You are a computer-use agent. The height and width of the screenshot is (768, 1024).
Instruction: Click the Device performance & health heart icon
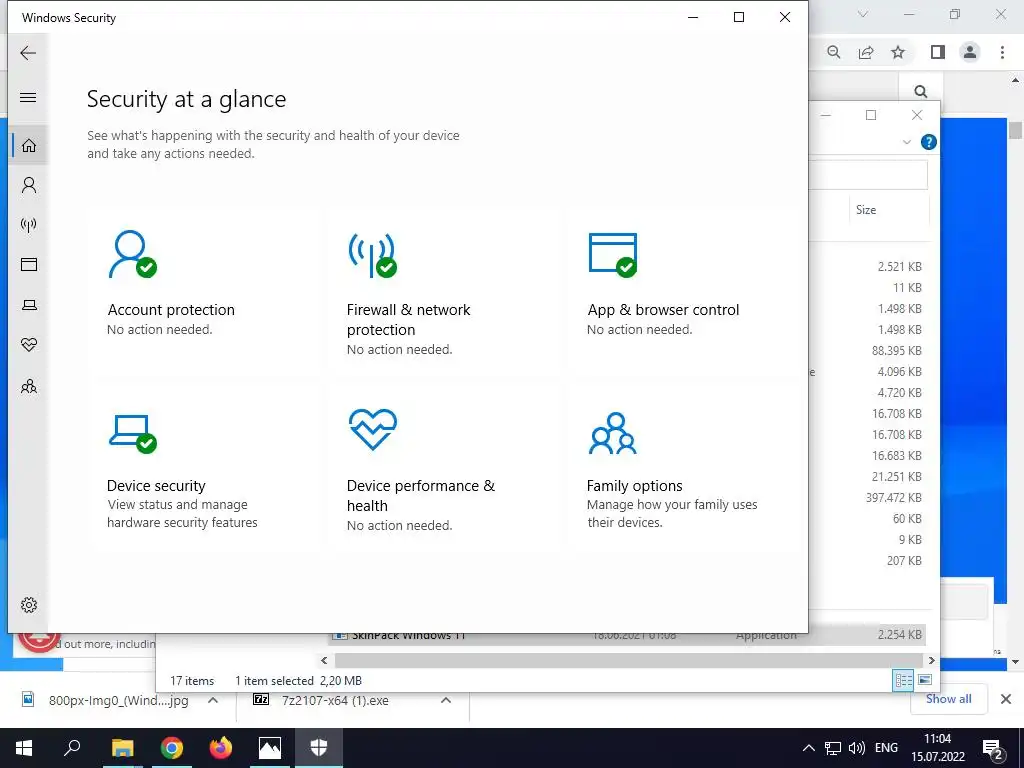pos(373,429)
